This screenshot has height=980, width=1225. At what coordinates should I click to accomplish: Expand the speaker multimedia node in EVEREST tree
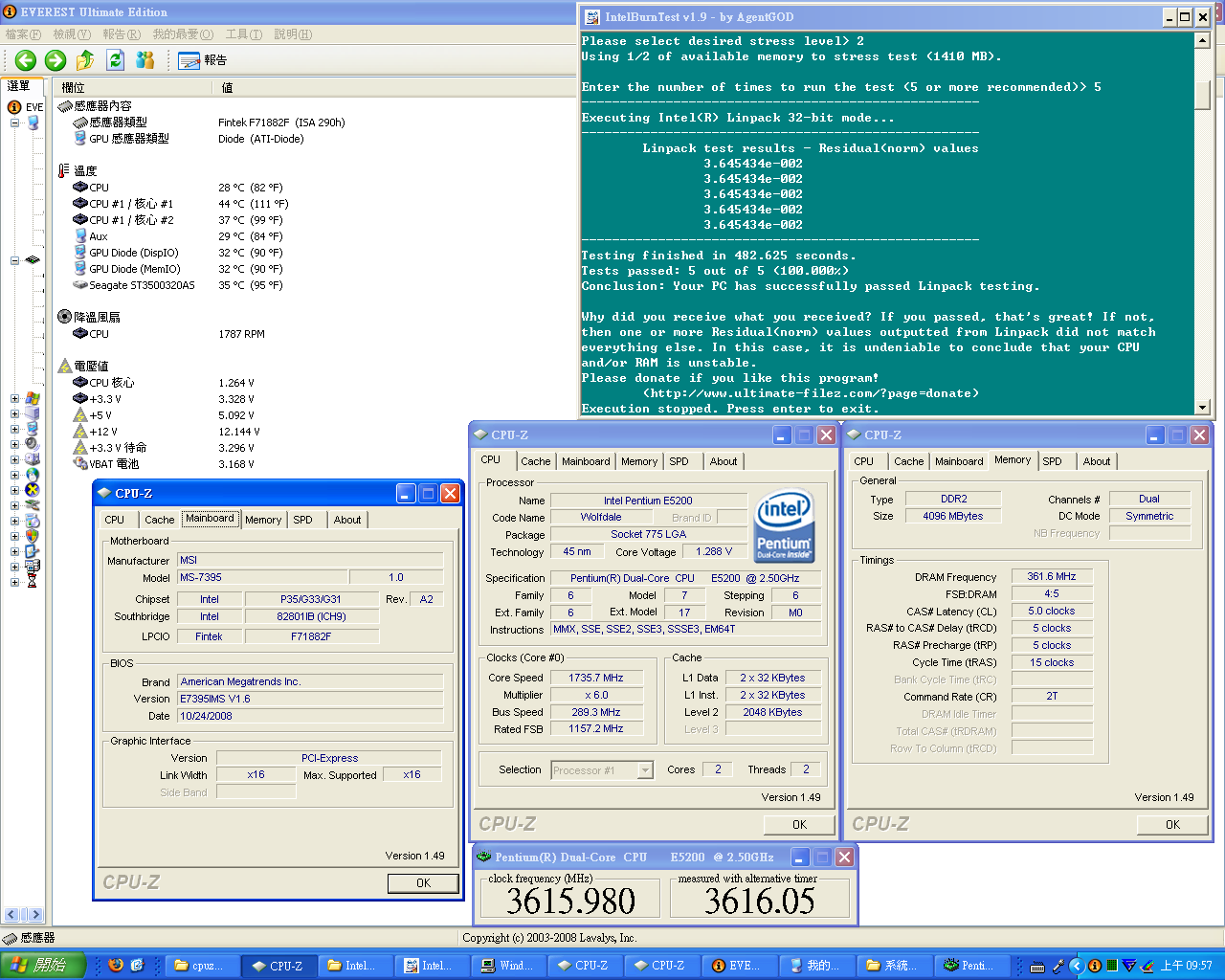(x=14, y=444)
